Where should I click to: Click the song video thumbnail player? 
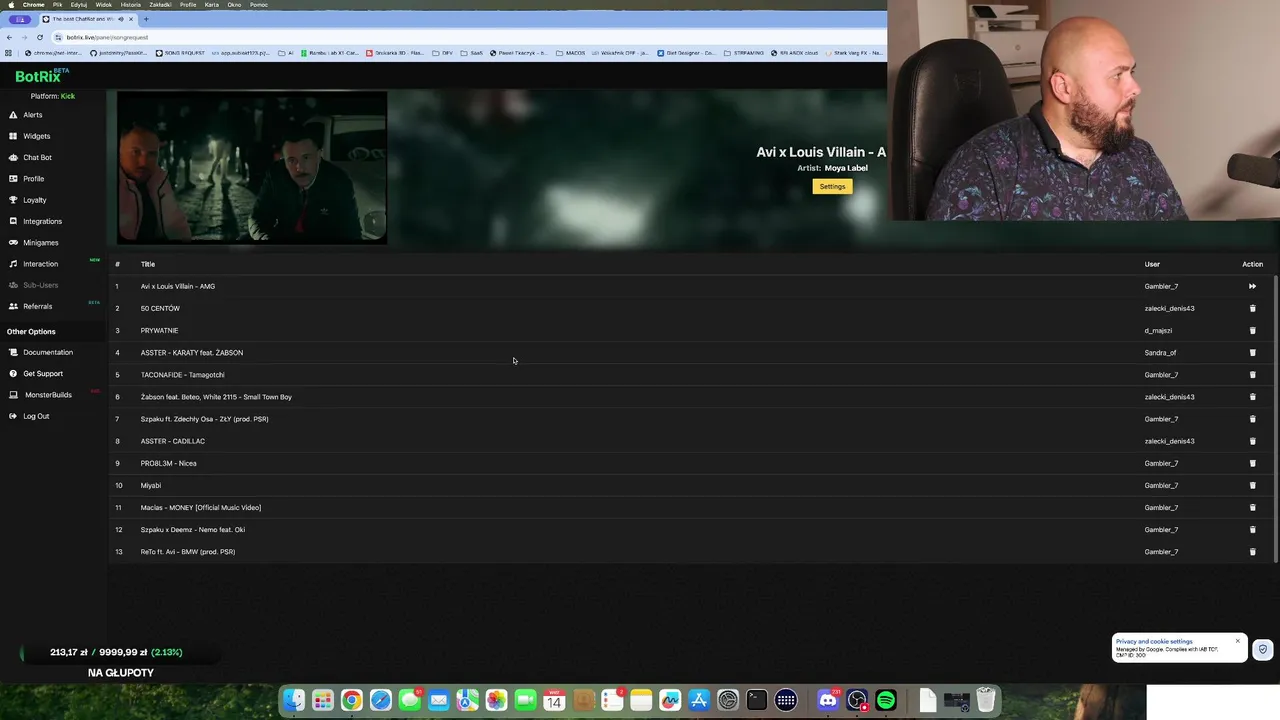tap(252, 168)
